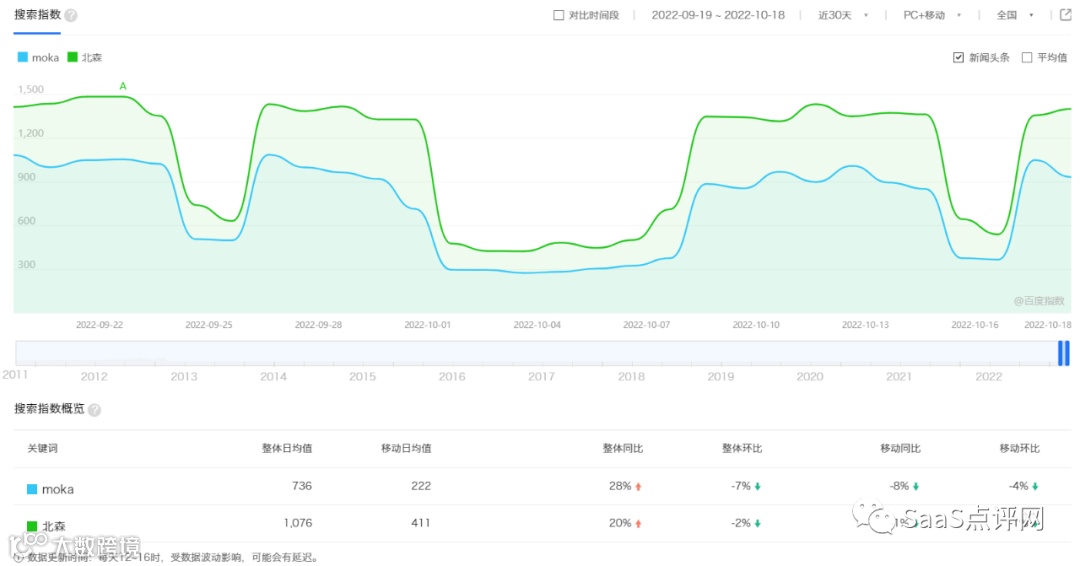The width and height of the screenshot is (1080, 566).
Task: Click the 2022-09-22 x-axis date label
Action: pyautogui.click(x=99, y=325)
